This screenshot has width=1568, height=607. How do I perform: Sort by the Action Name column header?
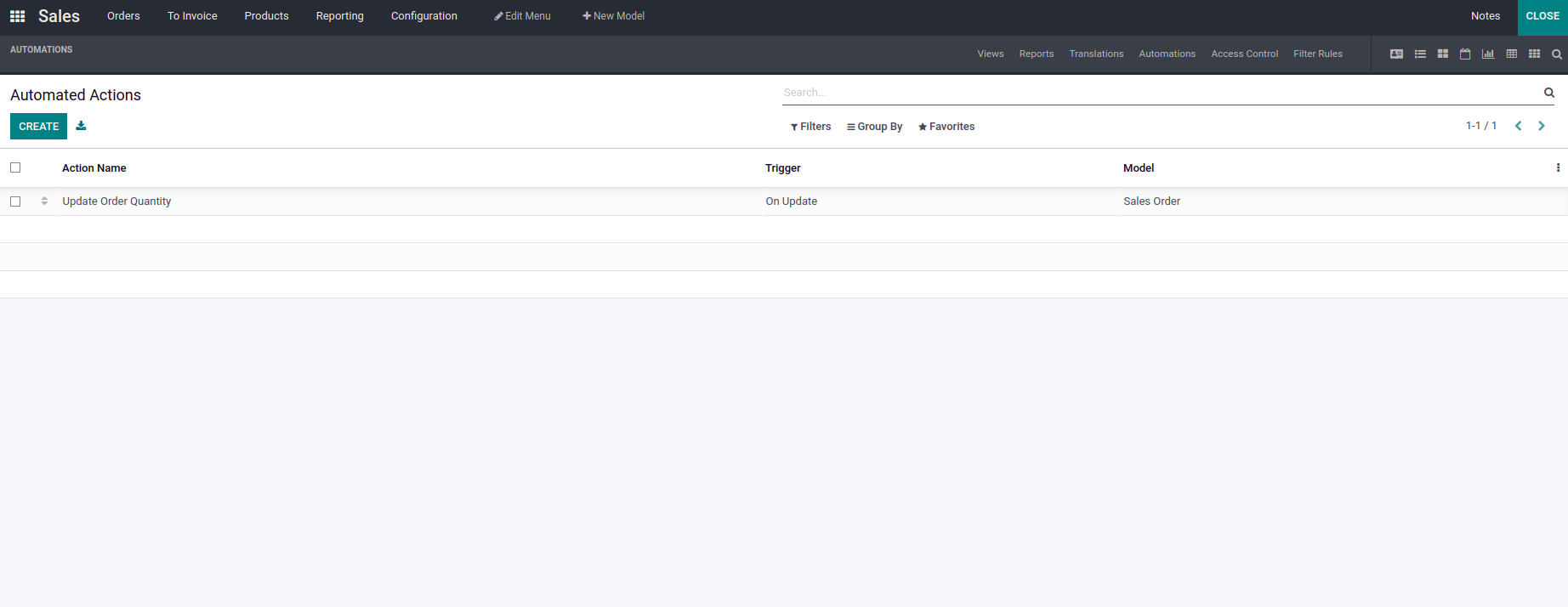point(94,168)
